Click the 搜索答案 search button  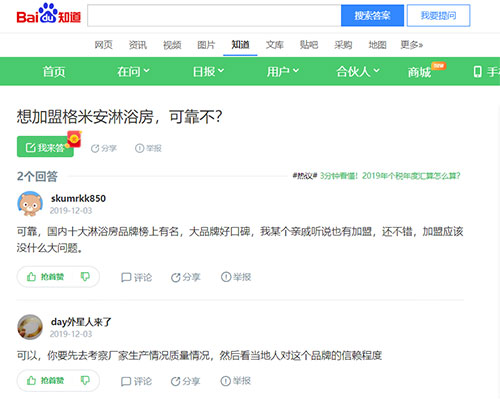372,15
